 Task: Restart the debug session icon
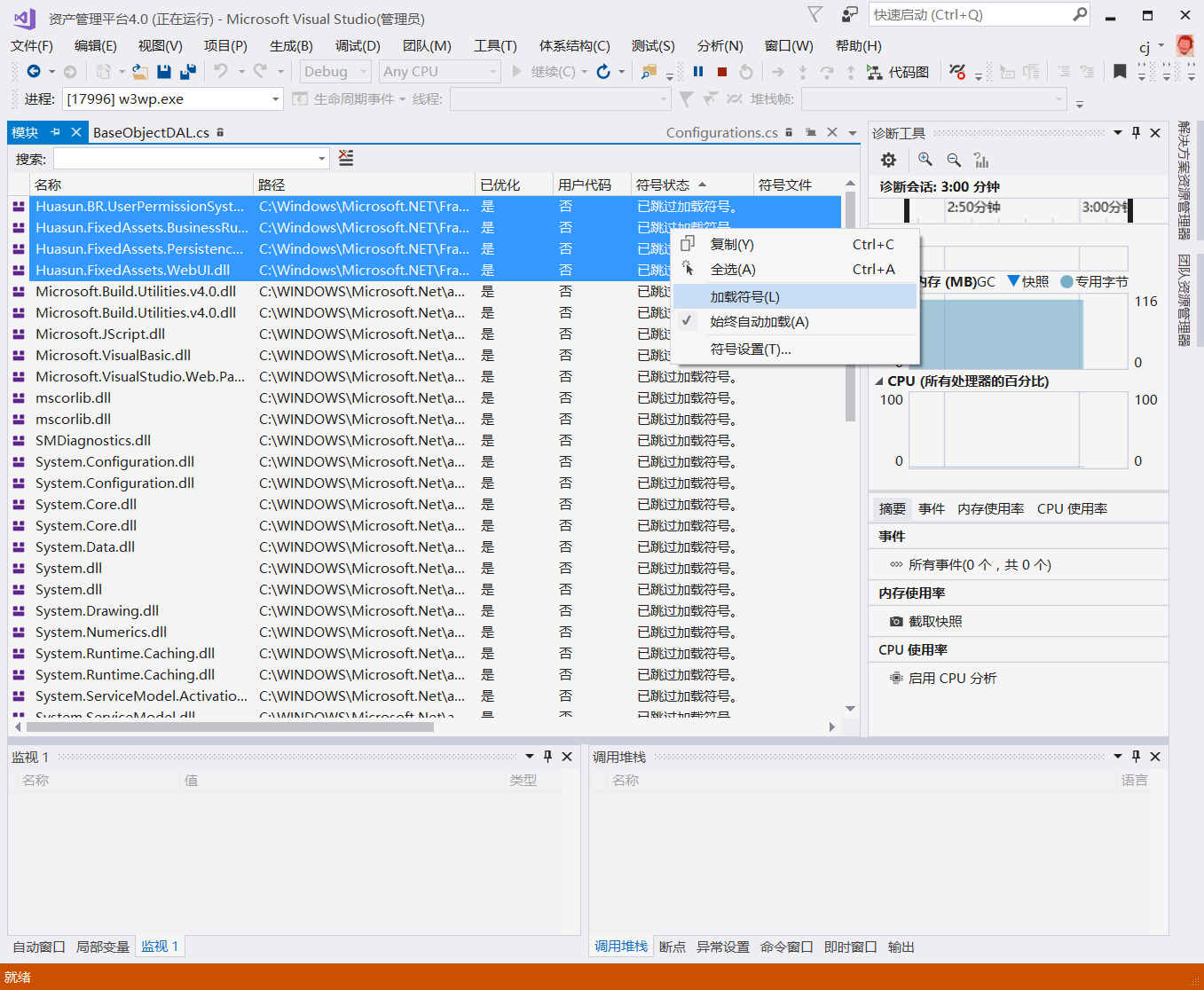pos(745,72)
